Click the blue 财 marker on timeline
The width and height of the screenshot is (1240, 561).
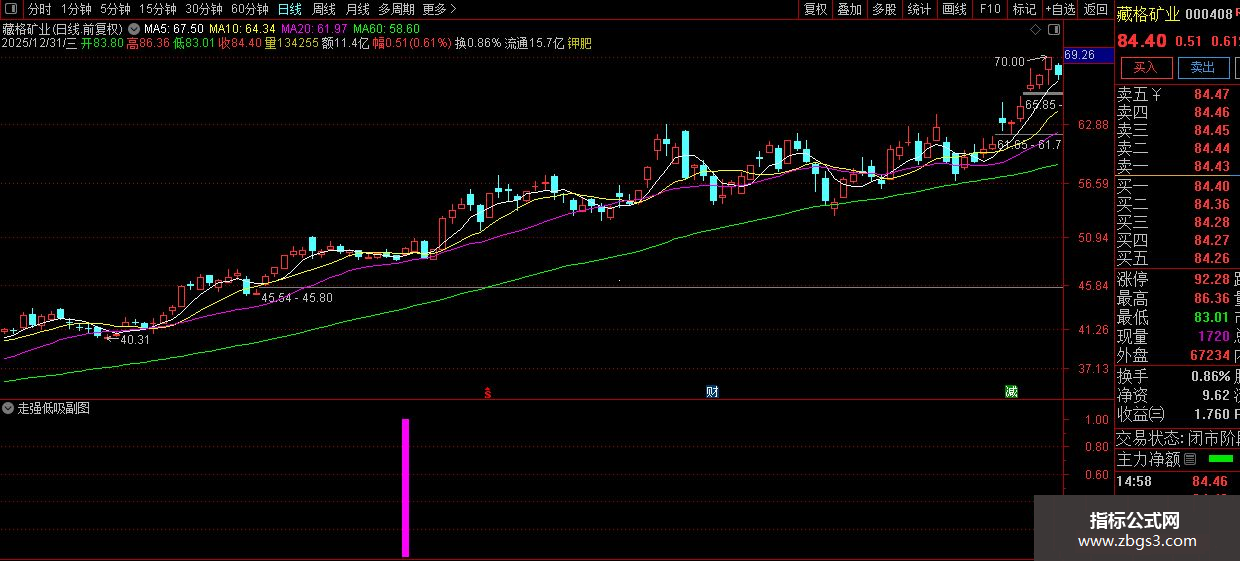coord(712,392)
